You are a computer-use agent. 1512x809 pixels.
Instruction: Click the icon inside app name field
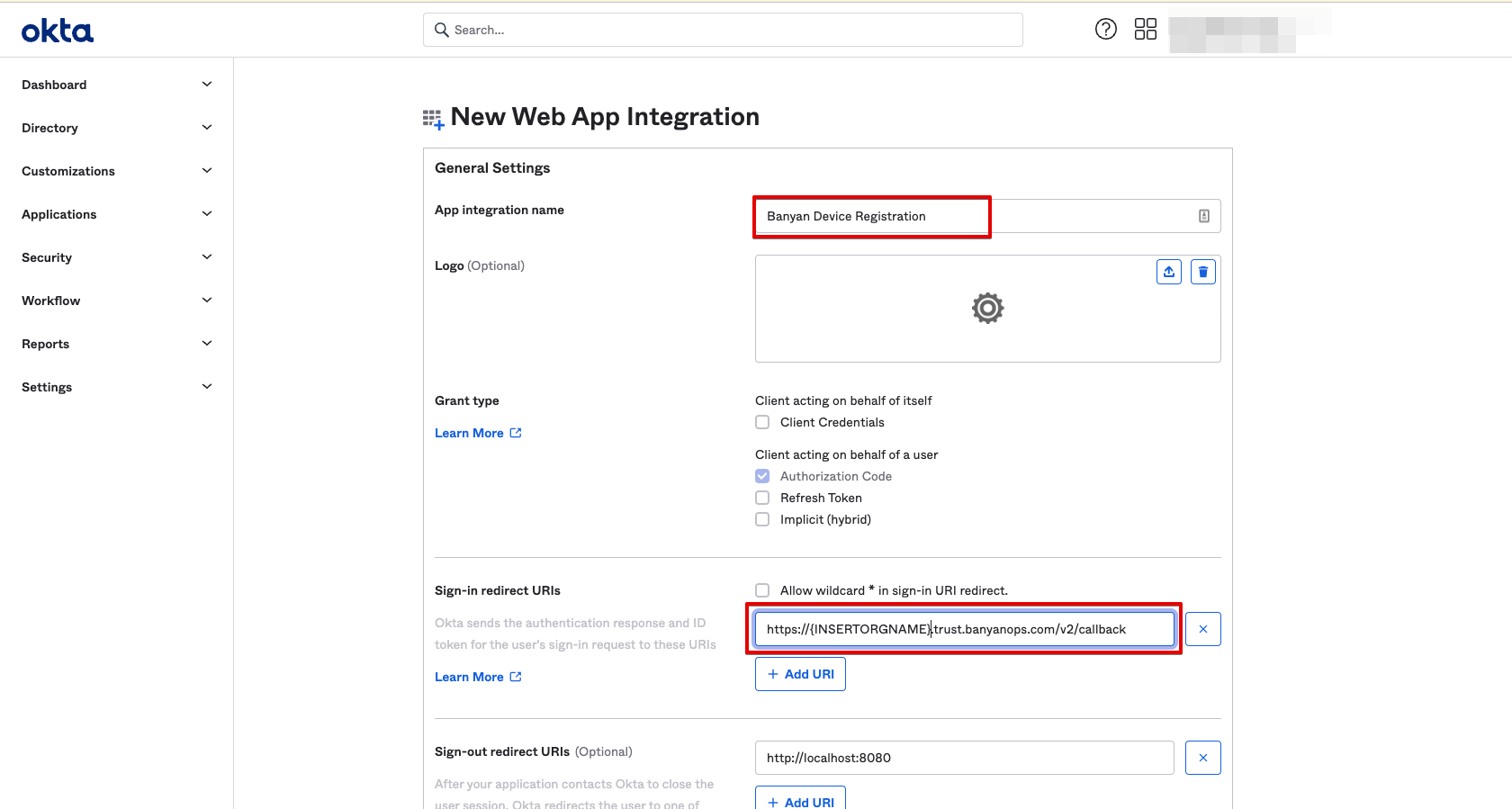click(x=1203, y=216)
